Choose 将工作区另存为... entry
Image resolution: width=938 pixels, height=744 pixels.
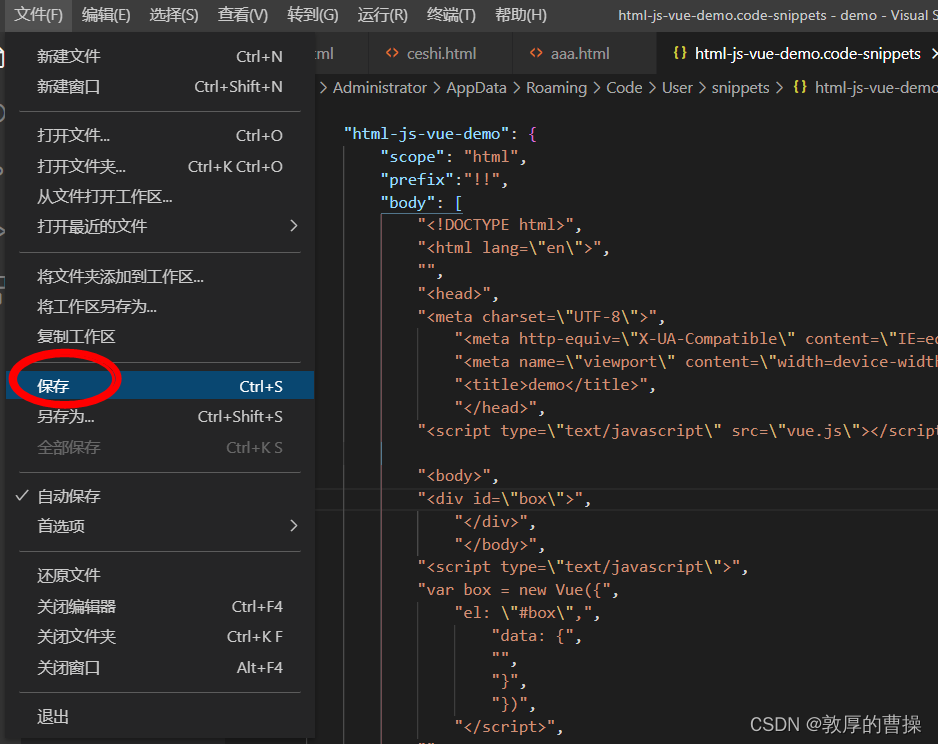pyautogui.click(x=160, y=306)
